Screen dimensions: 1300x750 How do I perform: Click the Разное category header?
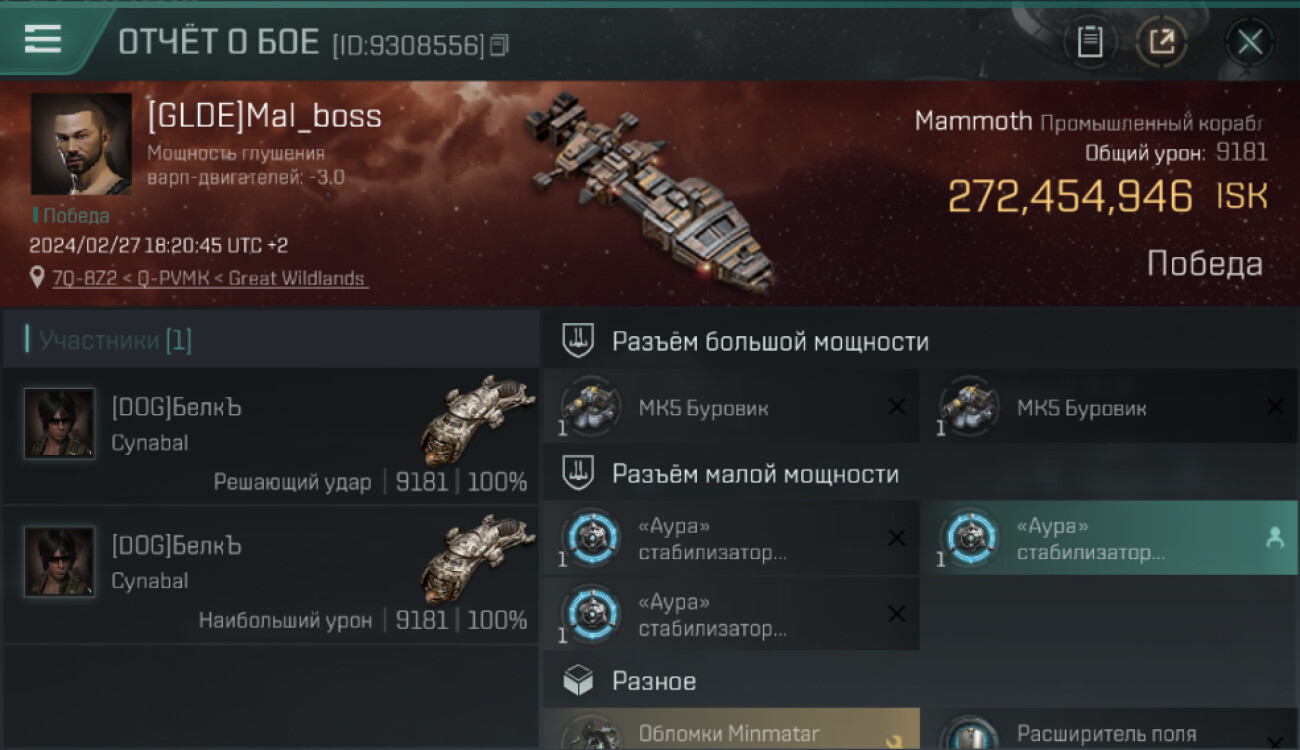click(x=654, y=681)
